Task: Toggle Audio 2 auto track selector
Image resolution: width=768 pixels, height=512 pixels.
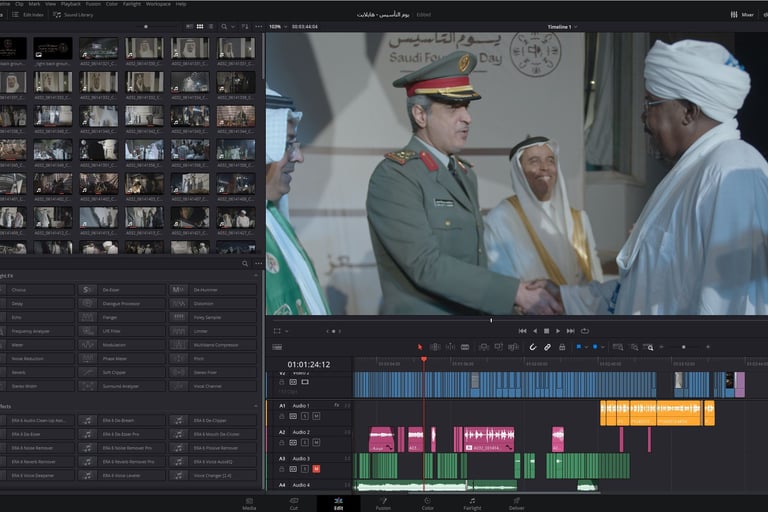Action: pos(293,442)
